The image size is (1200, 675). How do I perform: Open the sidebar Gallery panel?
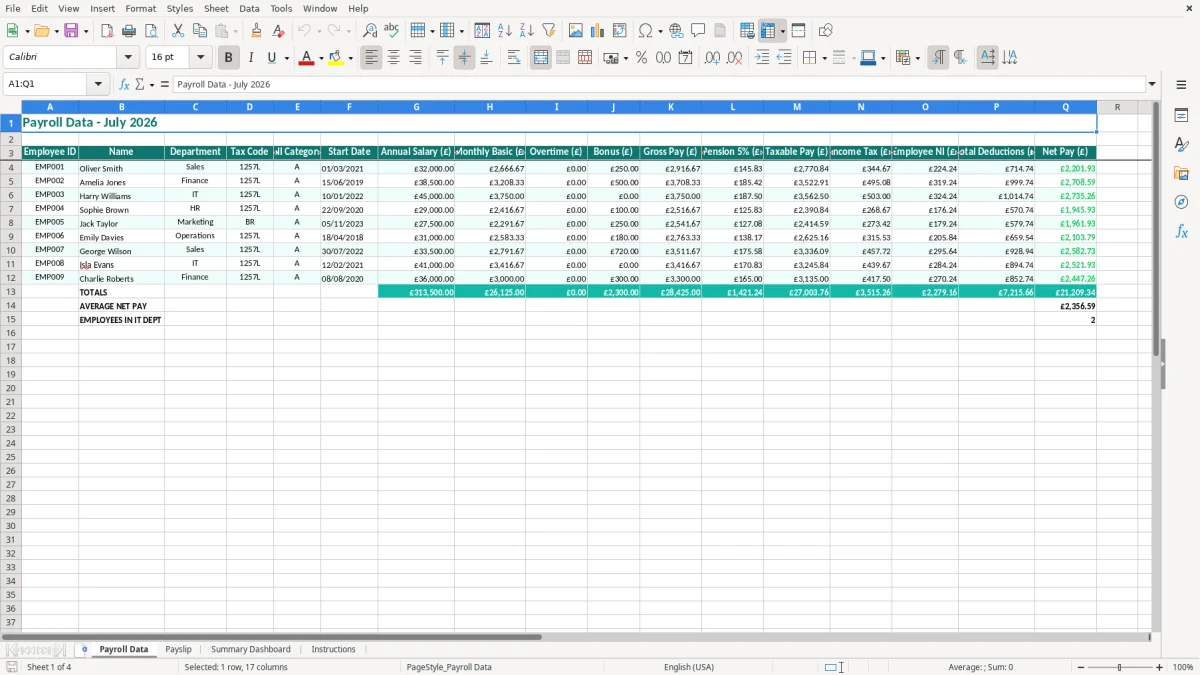point(1181,173)
